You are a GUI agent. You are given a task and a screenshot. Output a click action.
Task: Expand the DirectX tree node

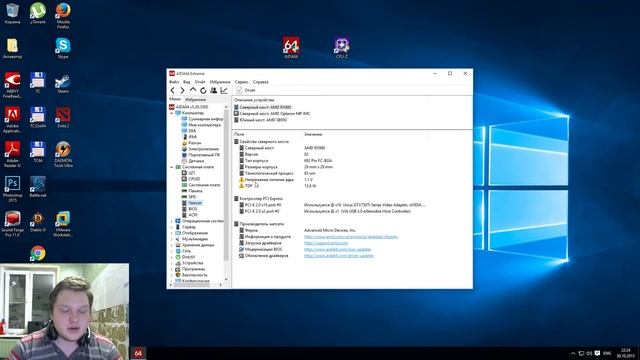coord(172,257)
